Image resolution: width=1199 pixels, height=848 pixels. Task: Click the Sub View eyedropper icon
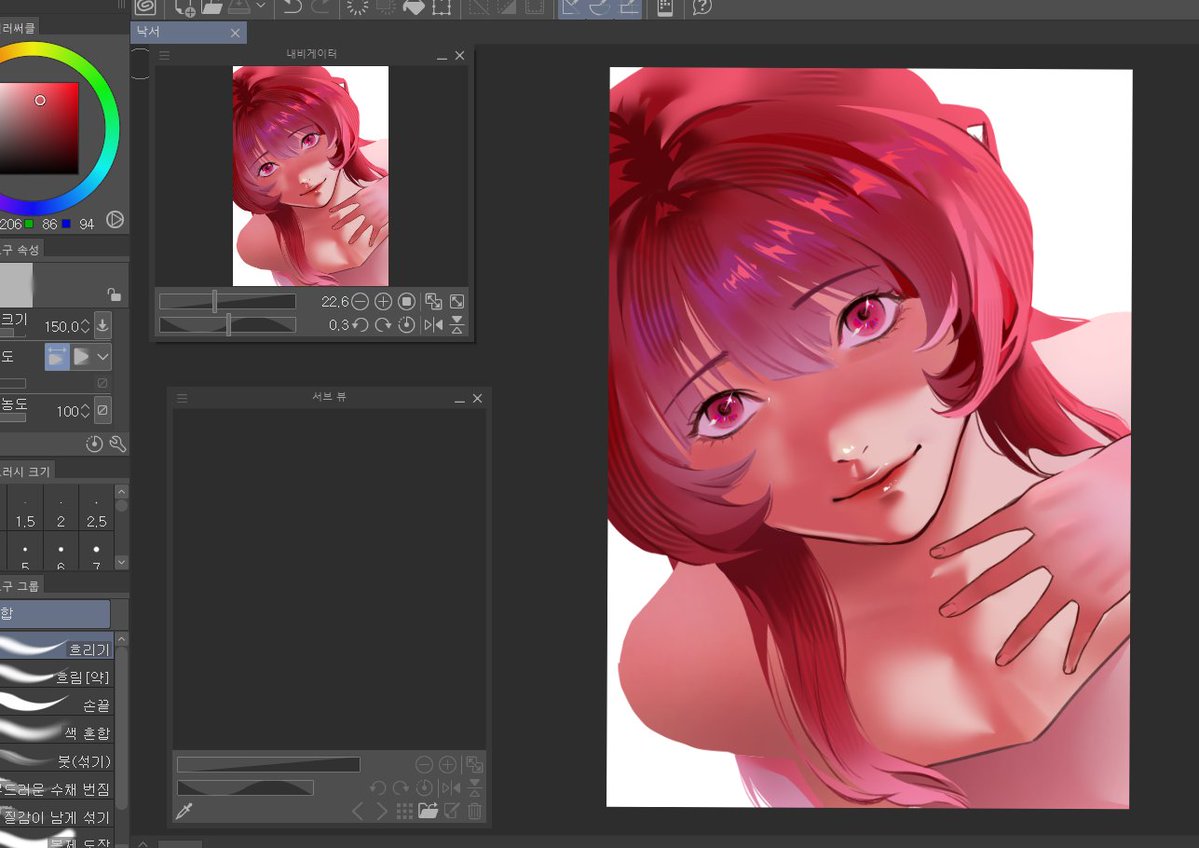(x=184, y=811)
